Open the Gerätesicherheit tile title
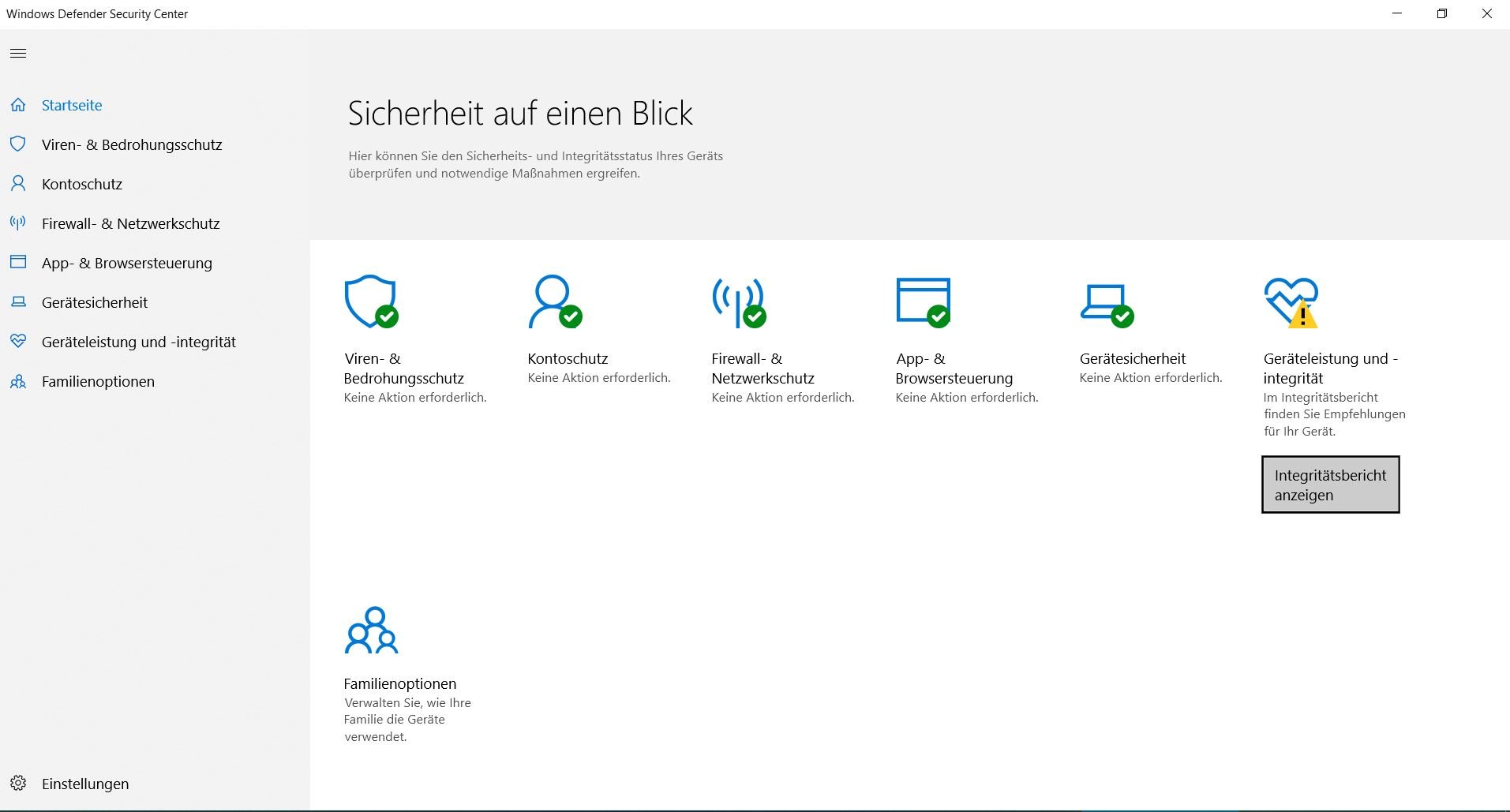This screenshot has height=812, width=1510. 1133,358
